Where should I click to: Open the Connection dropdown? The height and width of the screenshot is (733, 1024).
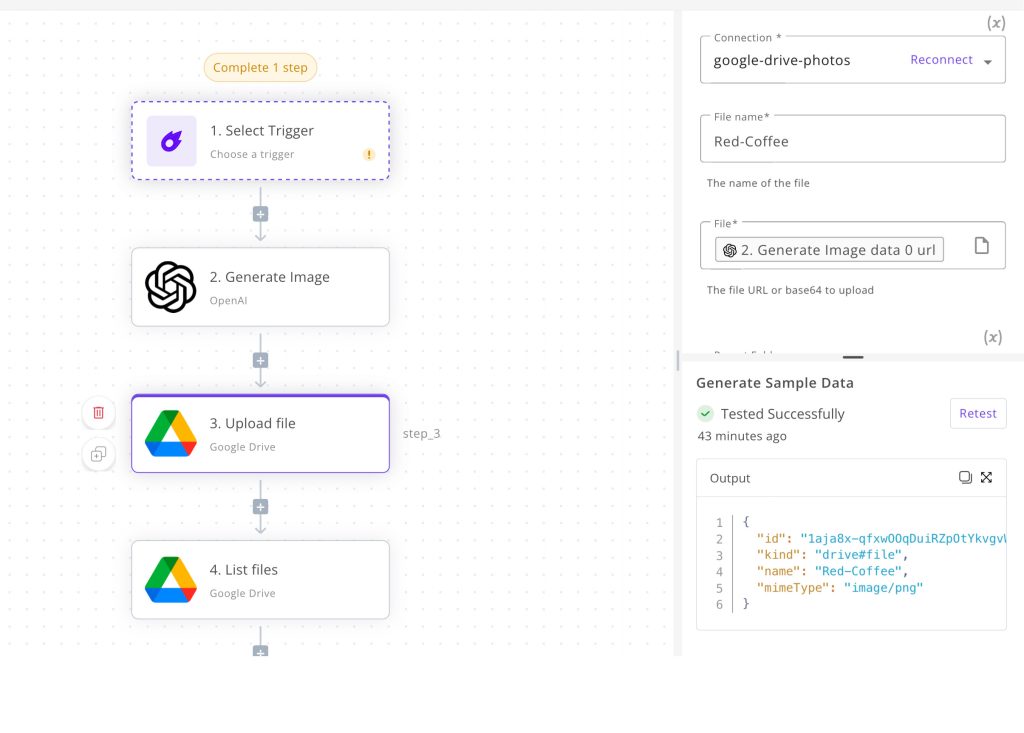[990, 60]
